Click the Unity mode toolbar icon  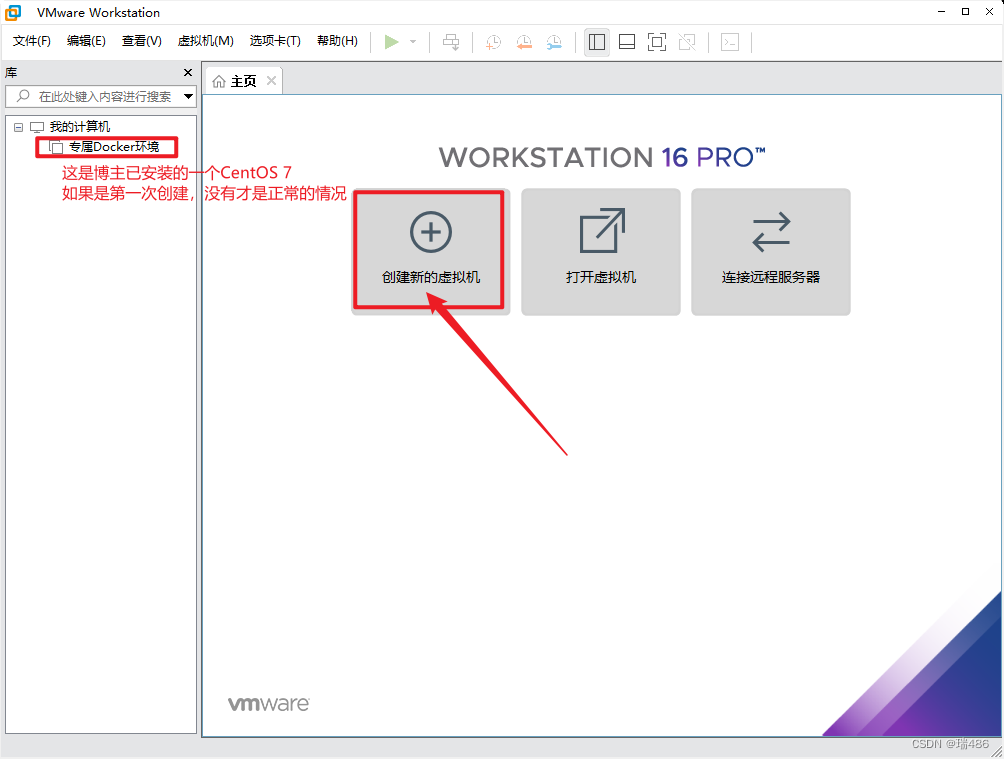[687, 42]
